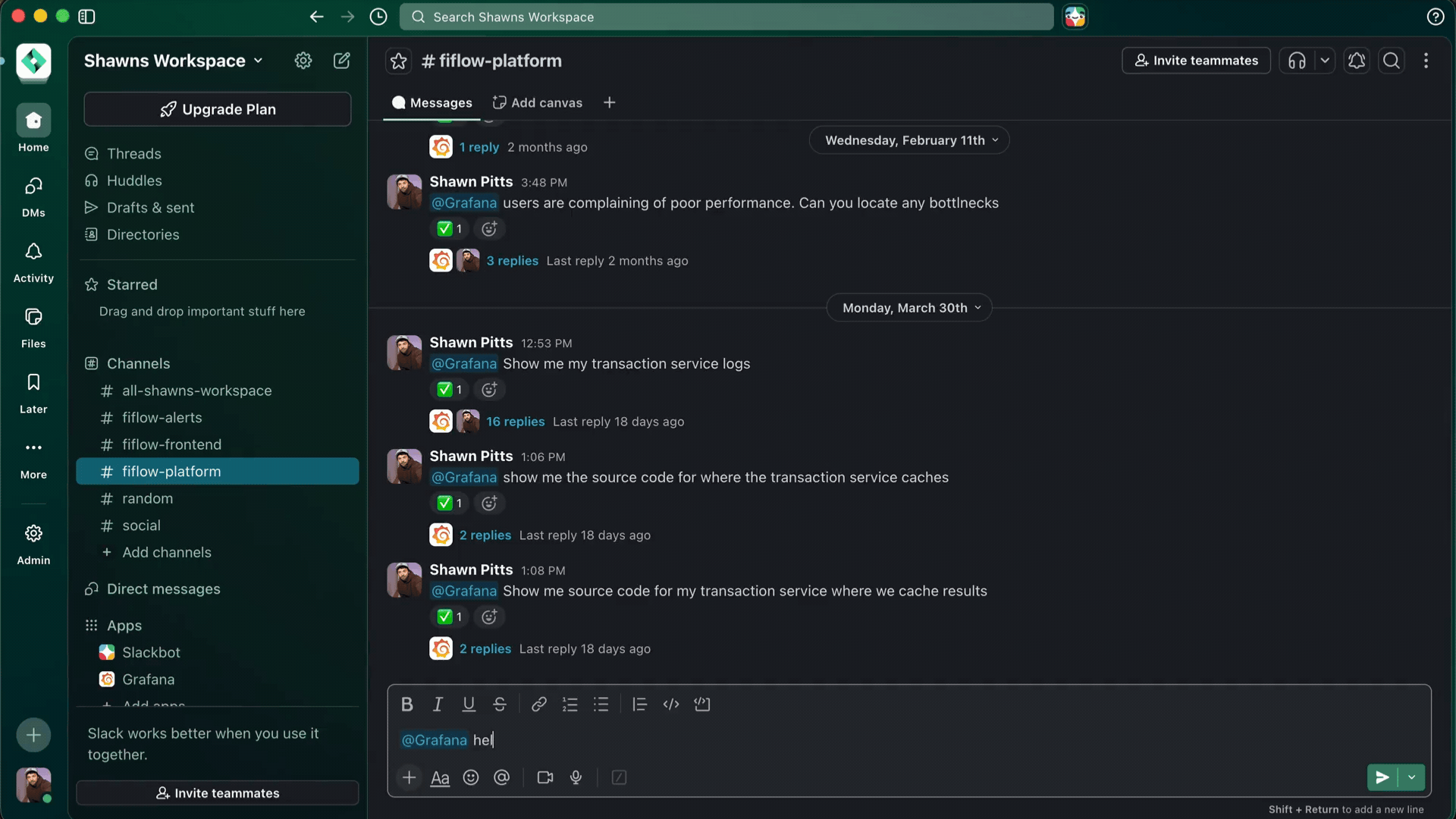Open the Activity panel in the sidebar
Screen dimensions: 1456x819
tap(33, 261)
